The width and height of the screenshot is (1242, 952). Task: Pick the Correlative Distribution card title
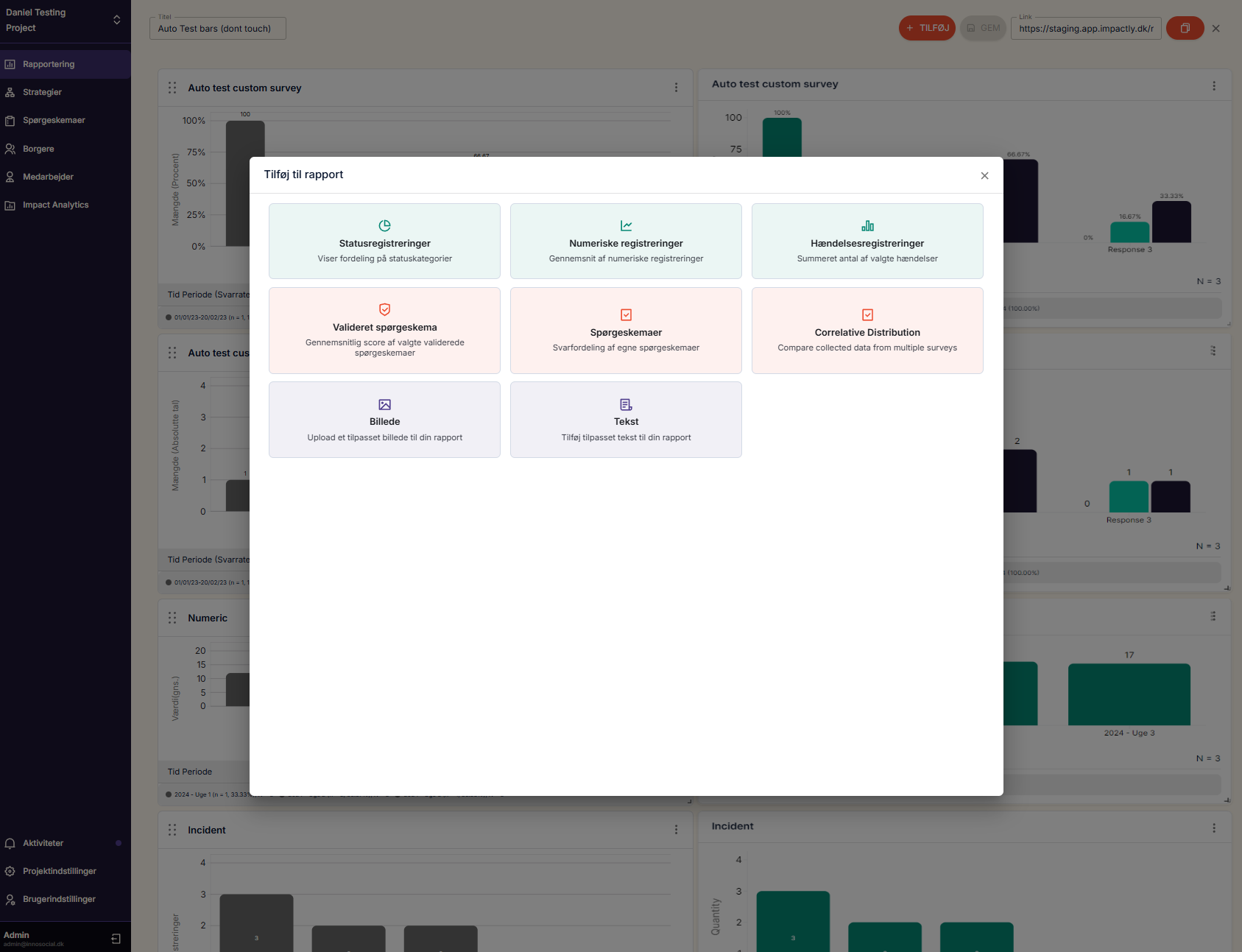(x=867, y=333)
